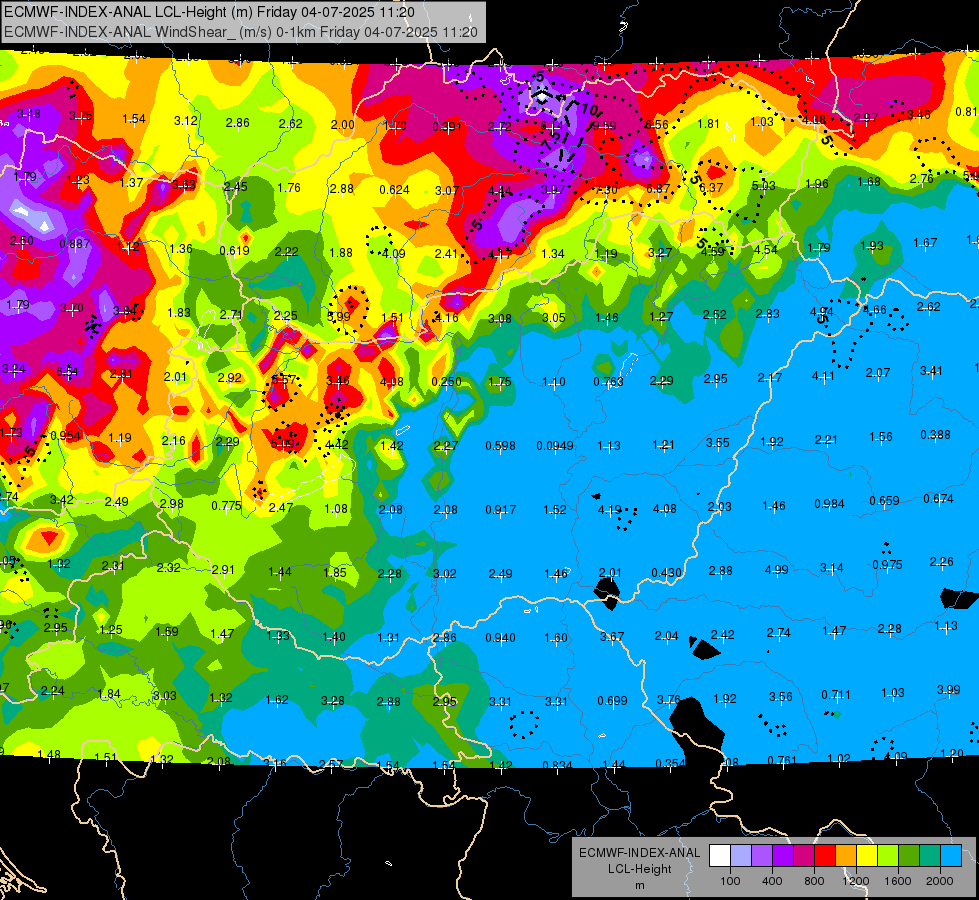Click the wind shear value 0.984
The height and width of the screenshot is (900, 979).
point(829,504)
